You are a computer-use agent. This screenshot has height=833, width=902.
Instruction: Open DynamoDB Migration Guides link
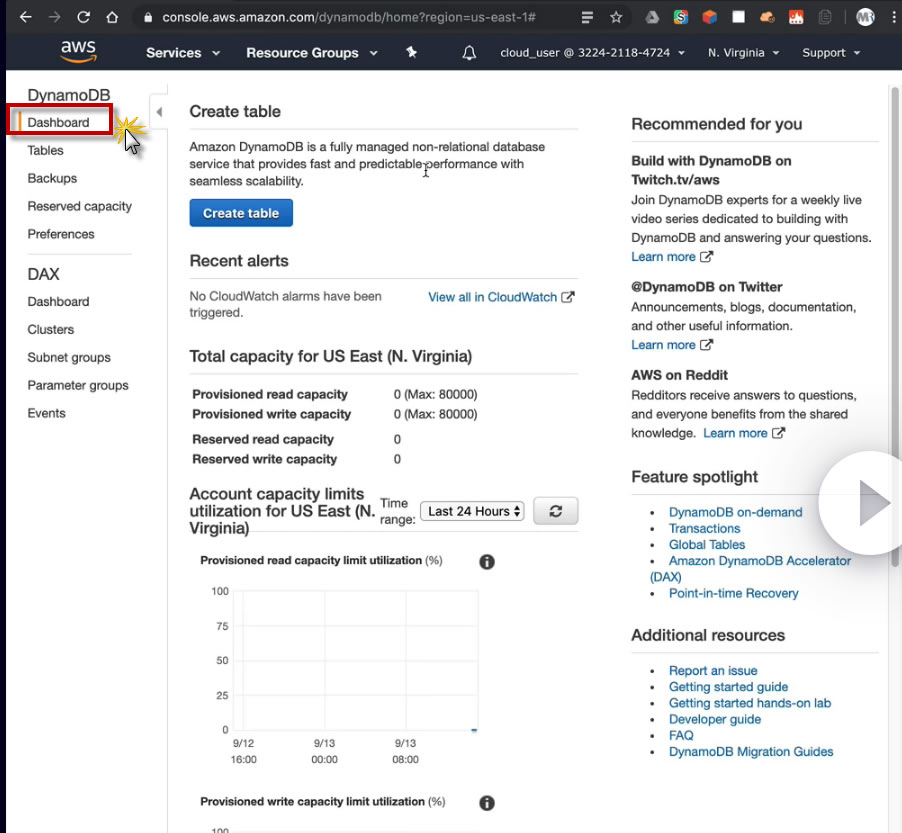coord(751,751)
